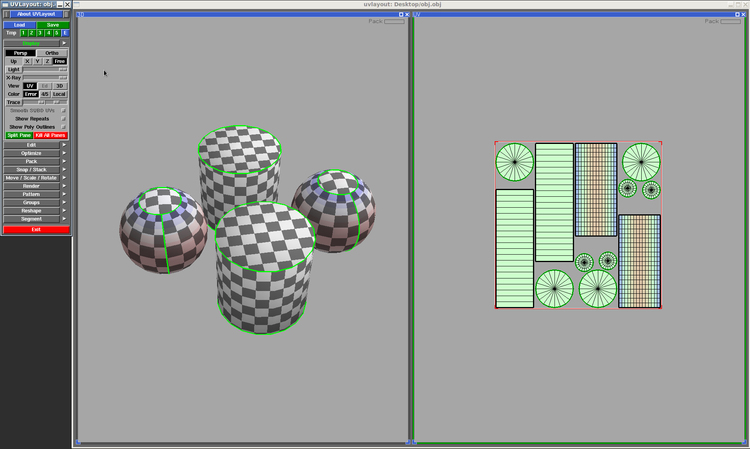Collapse the Display section arrow
Screen dimensions: 750x449
64,43
